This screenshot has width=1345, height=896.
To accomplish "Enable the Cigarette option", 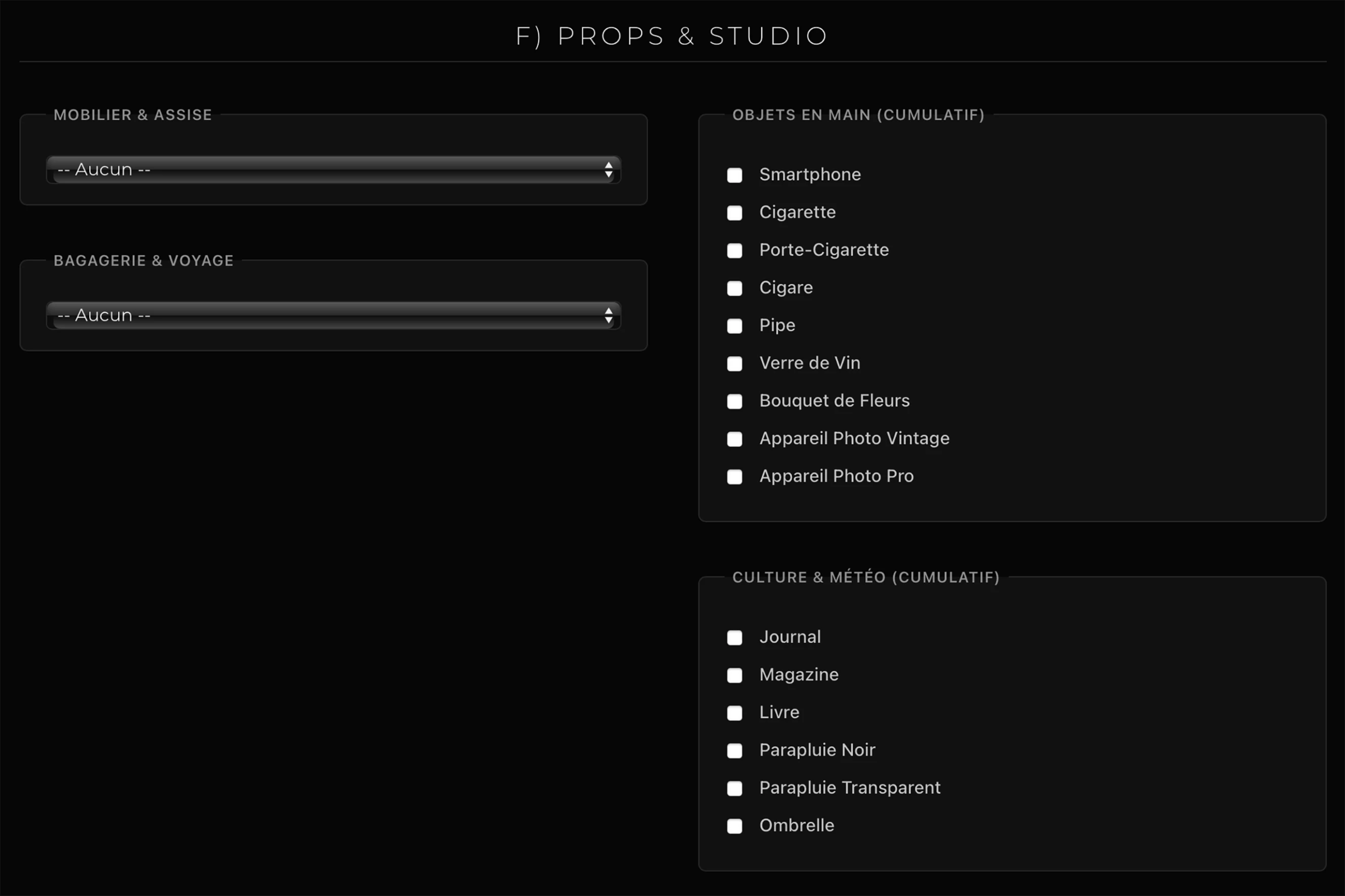I will 734,213.
